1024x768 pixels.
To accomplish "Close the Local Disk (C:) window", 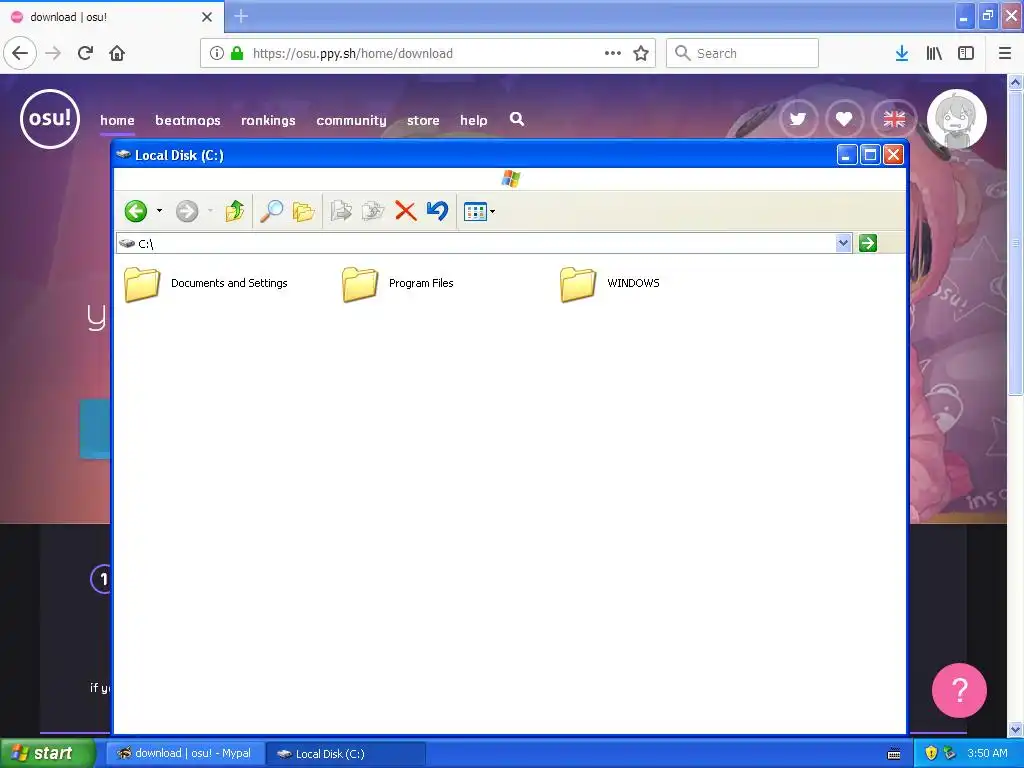I will [893, 155].
